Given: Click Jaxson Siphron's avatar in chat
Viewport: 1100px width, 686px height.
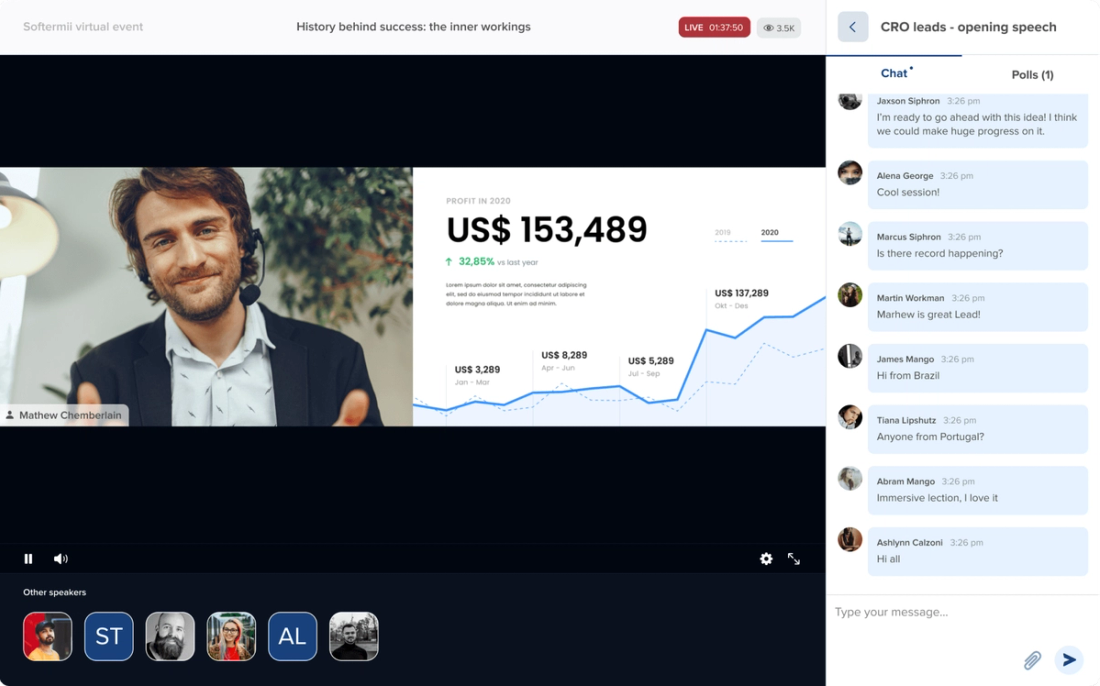Looking at the screenshot, I should click(x=850, y=101).
